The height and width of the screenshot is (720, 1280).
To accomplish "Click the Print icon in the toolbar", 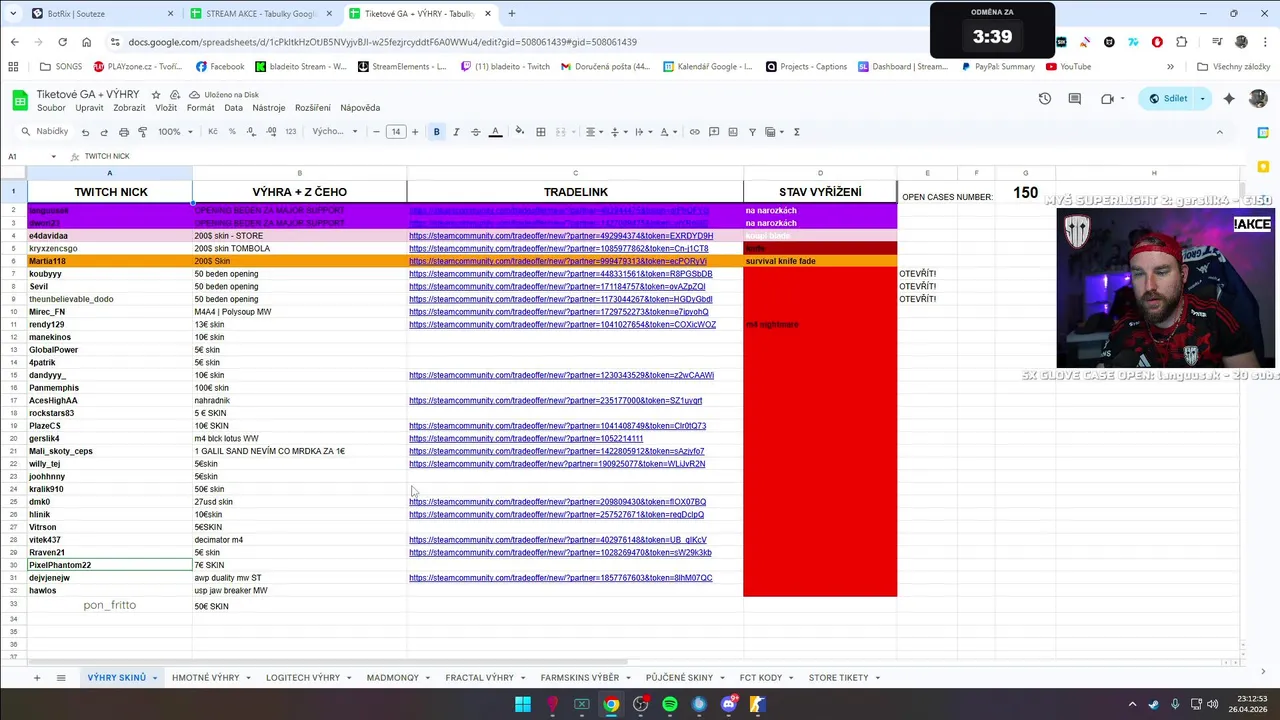I will [x=124, y=132].
